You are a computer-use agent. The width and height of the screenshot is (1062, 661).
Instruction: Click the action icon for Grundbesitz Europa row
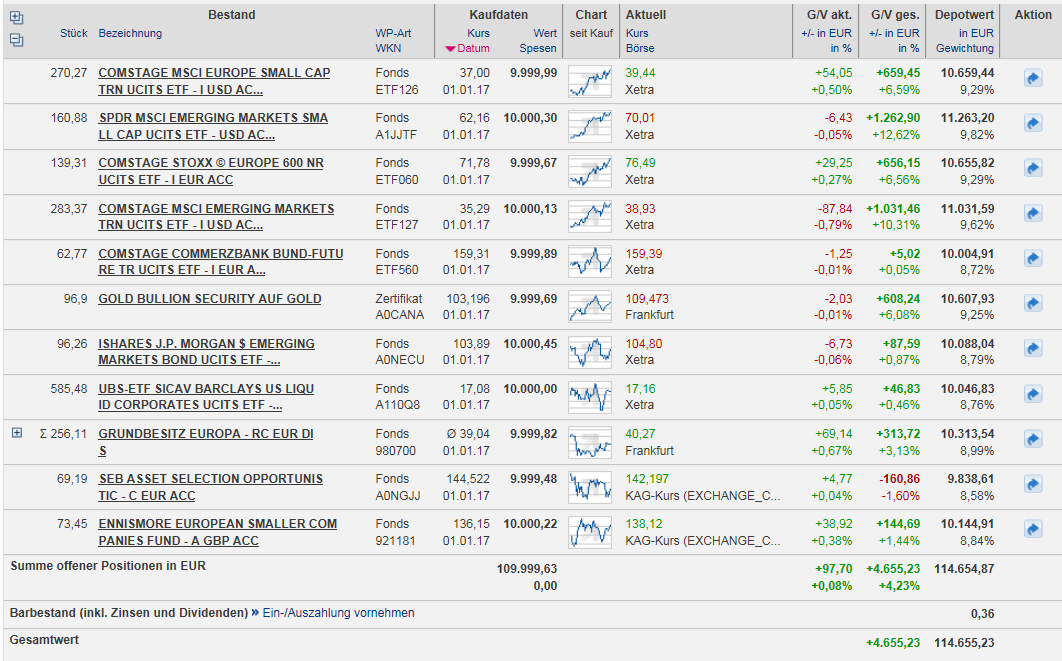pyautogui.click(x=1033, y=439)
